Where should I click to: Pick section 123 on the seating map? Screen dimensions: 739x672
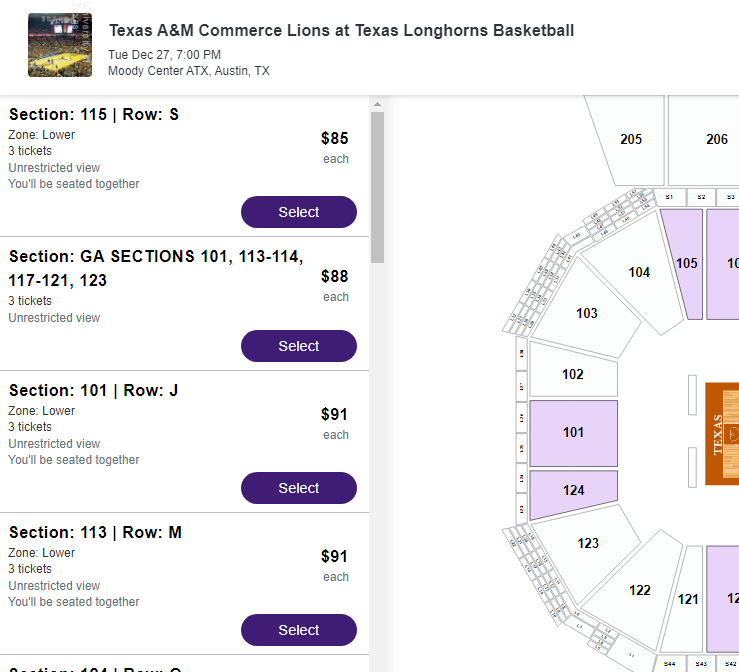[588, 543]
